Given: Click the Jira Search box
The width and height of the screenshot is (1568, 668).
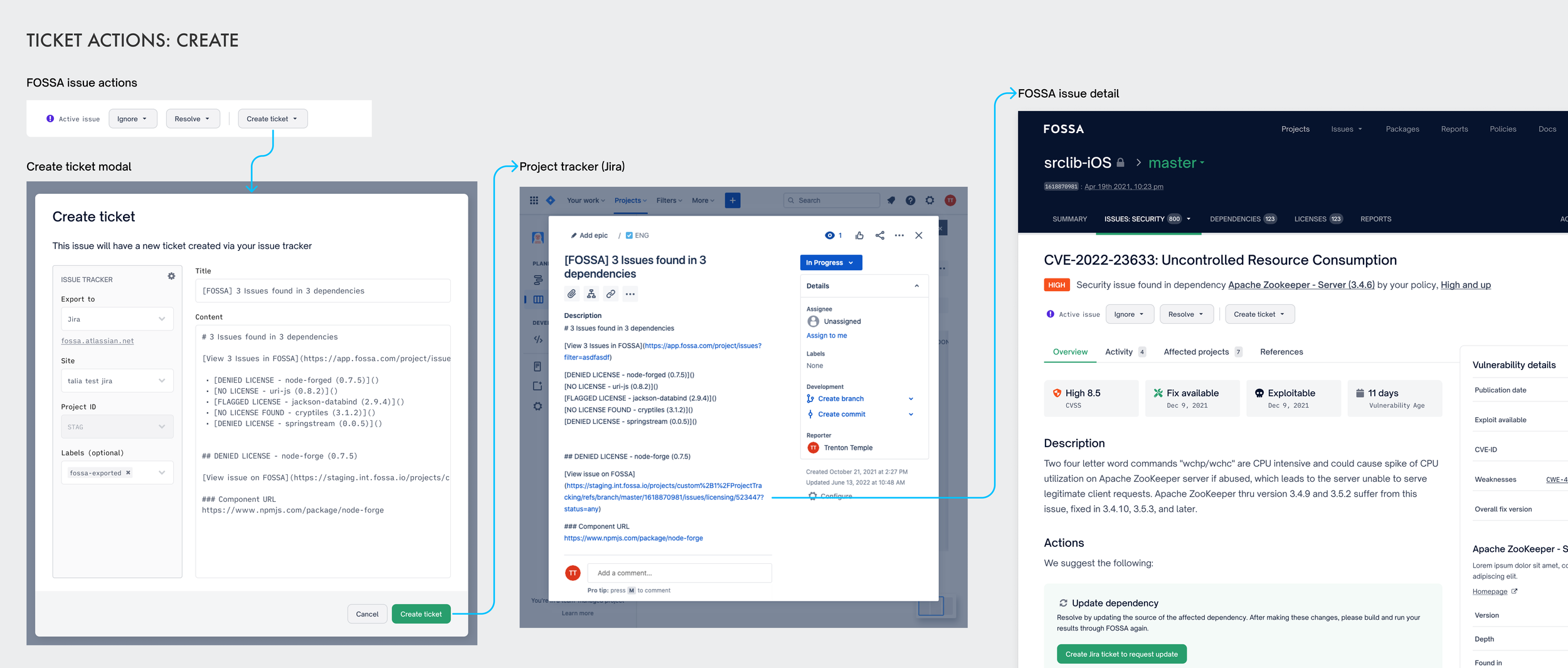Looking at the screenshot, I should [832, 201].
